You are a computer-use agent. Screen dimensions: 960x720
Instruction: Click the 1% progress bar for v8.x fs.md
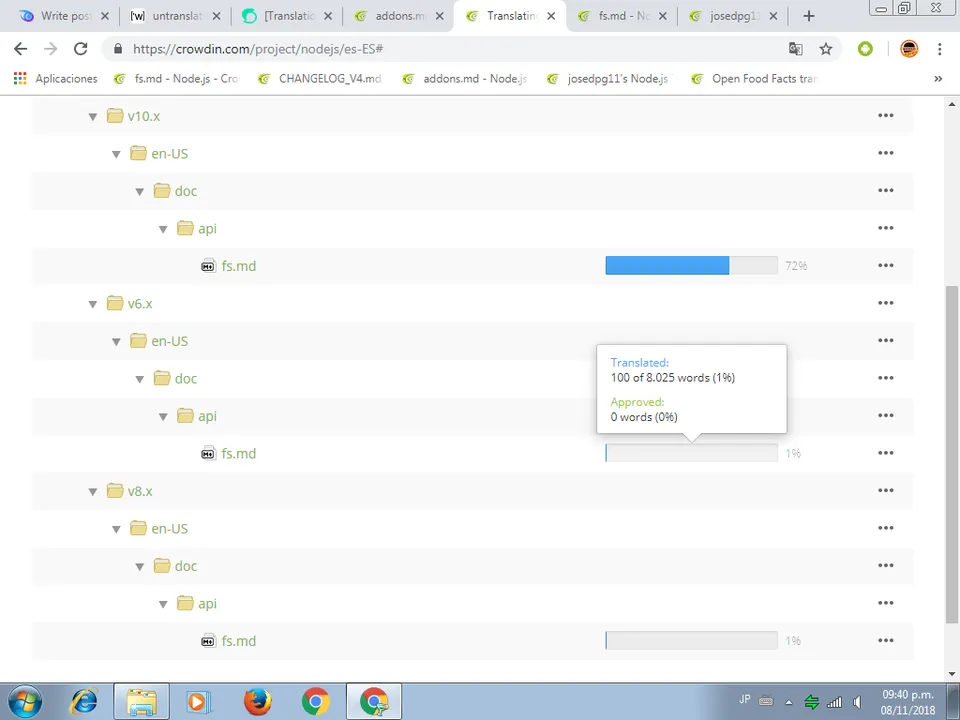click(691, 640)
